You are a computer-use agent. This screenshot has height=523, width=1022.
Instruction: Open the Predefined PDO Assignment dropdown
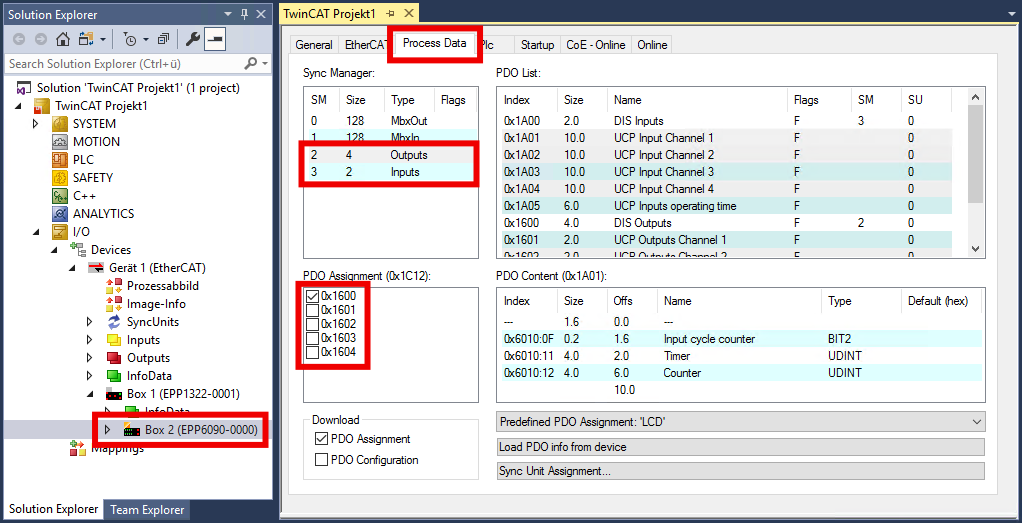coord(740,422)
